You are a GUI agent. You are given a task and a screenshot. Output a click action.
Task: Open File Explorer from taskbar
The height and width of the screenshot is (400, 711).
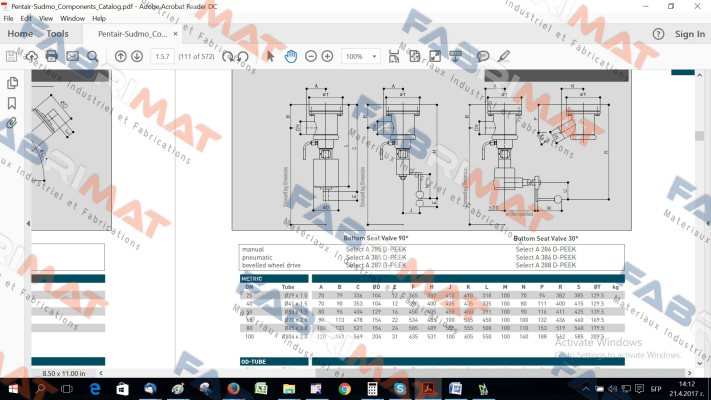click(288, 389)
